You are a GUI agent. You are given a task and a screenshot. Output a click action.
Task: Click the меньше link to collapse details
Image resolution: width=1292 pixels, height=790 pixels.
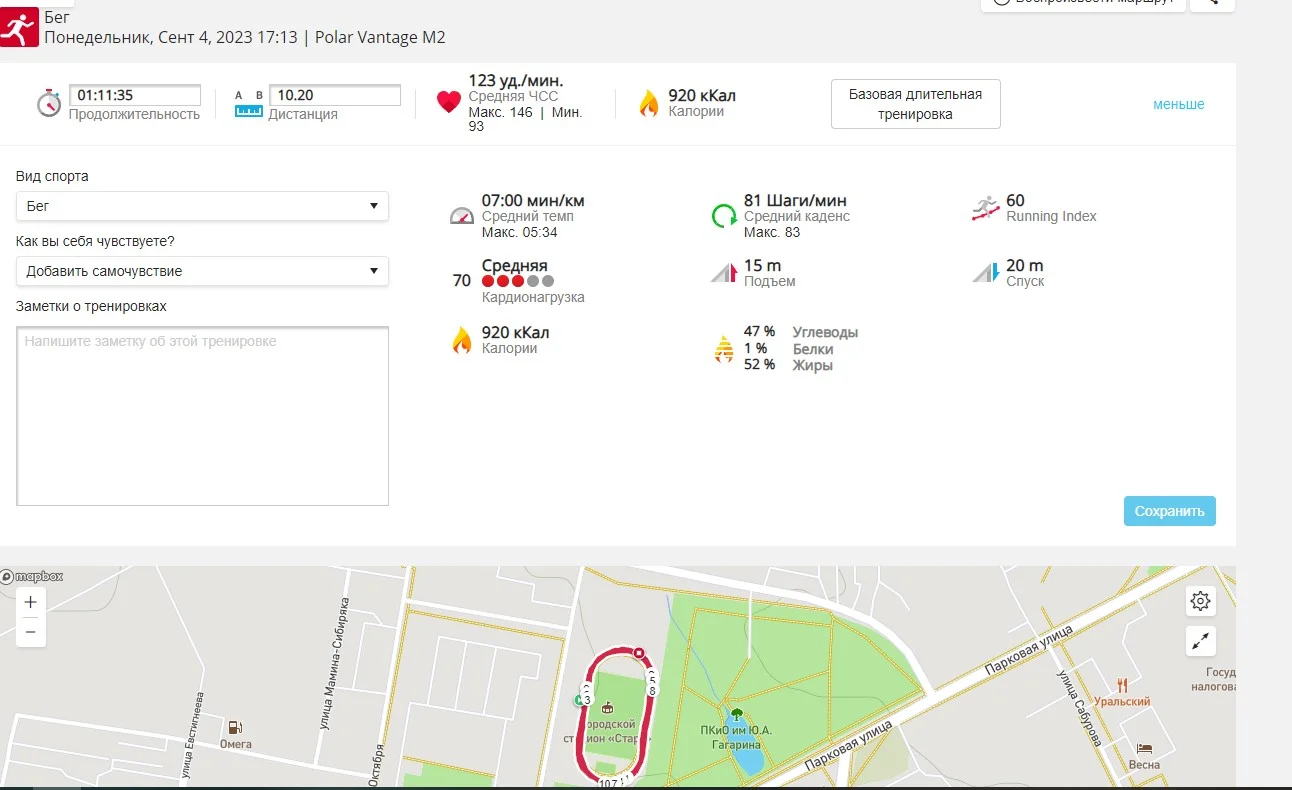click(1179, 104)
